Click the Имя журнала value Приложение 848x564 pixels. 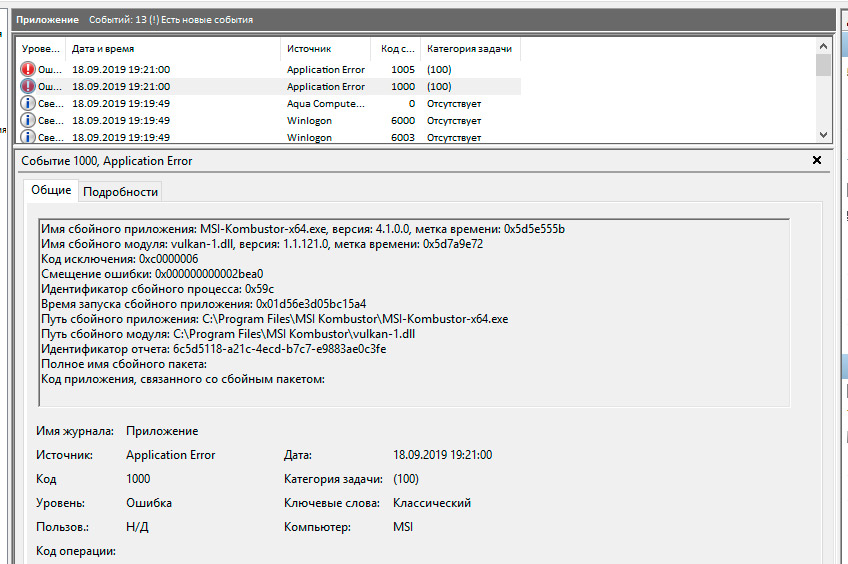pos(162,431)
